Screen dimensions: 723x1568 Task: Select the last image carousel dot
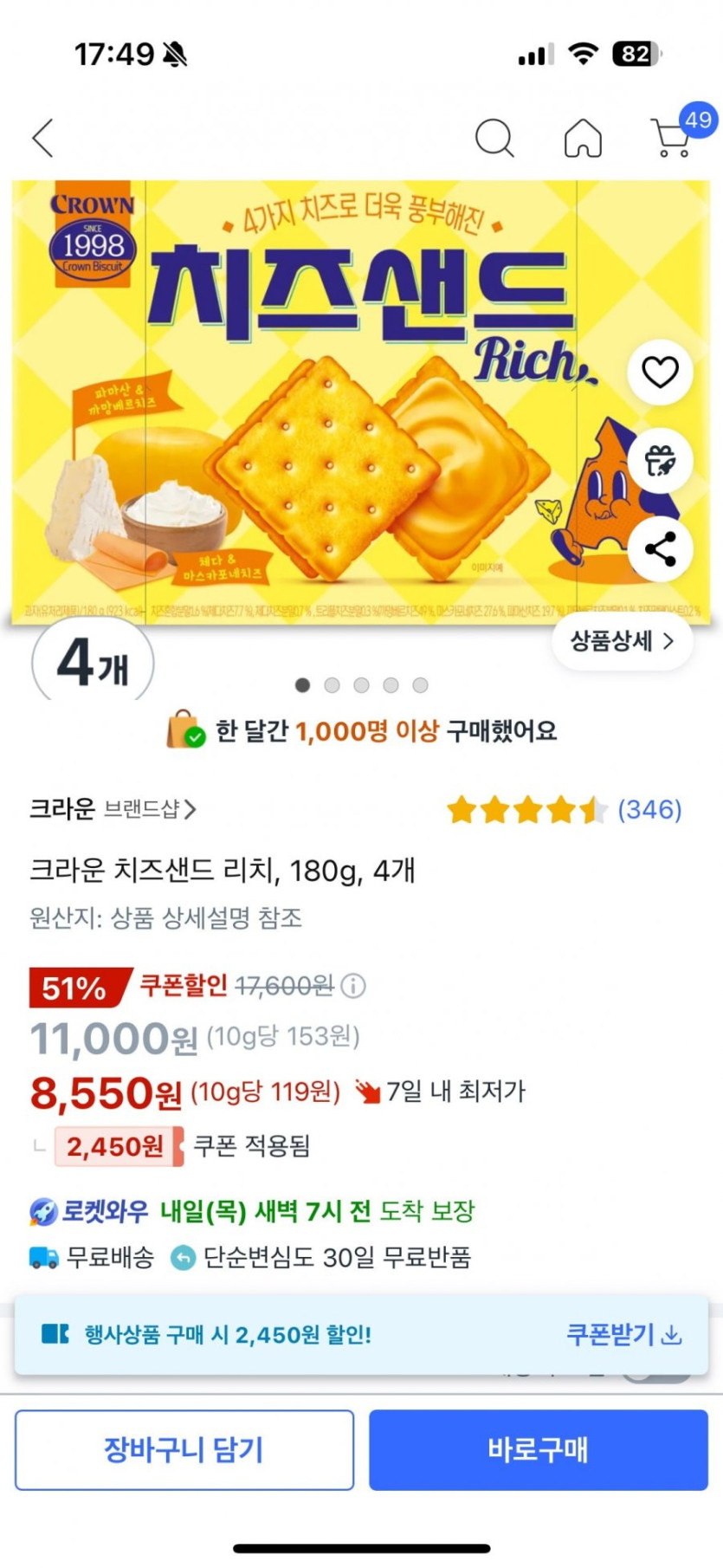(420, 685)
